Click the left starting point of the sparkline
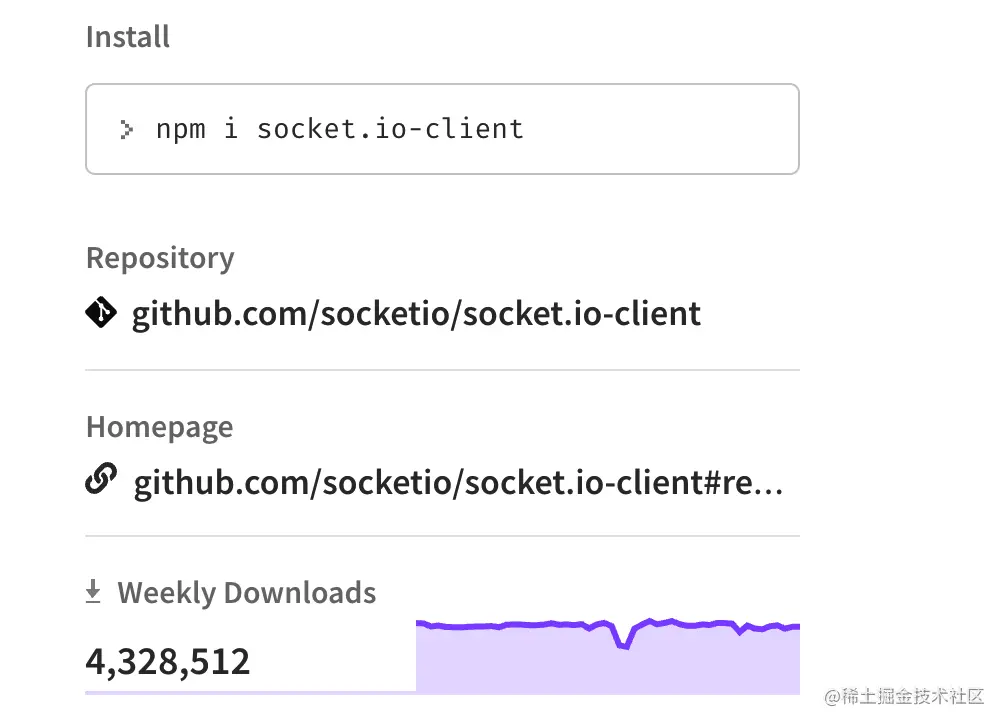1006x728 pixels. click(x=419, y=623)
